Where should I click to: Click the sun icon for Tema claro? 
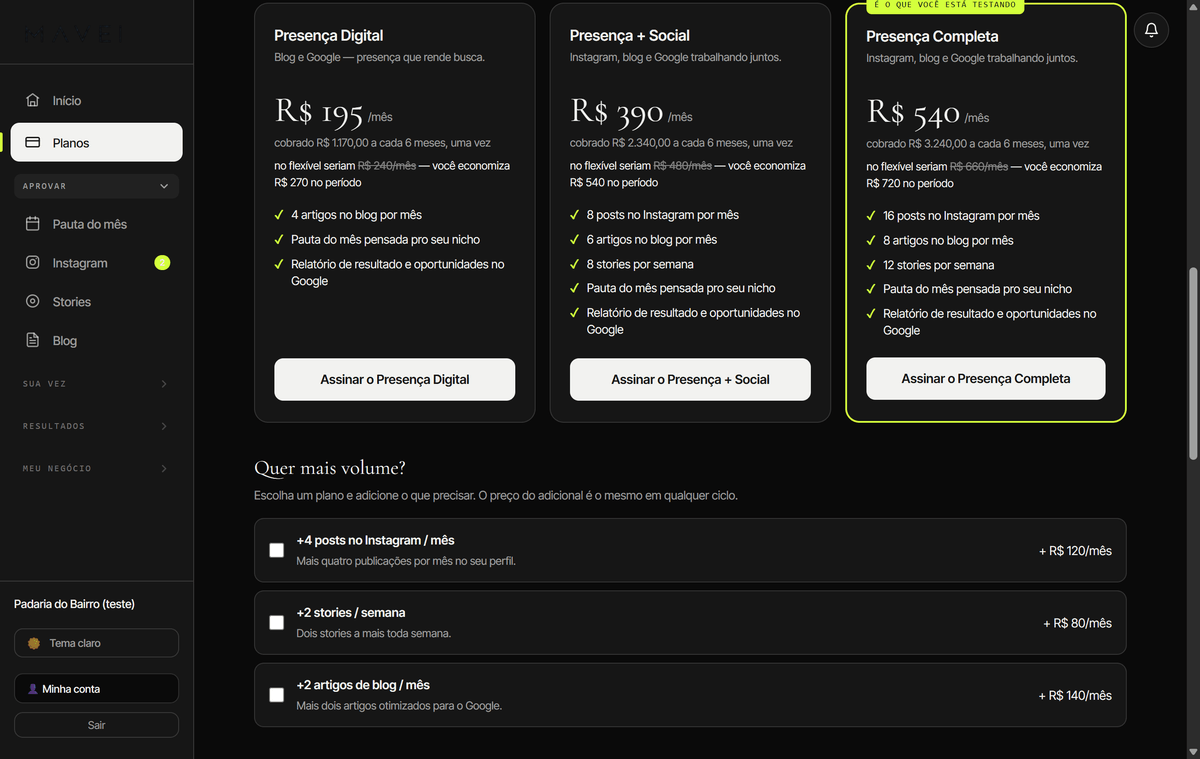[34, 643]
